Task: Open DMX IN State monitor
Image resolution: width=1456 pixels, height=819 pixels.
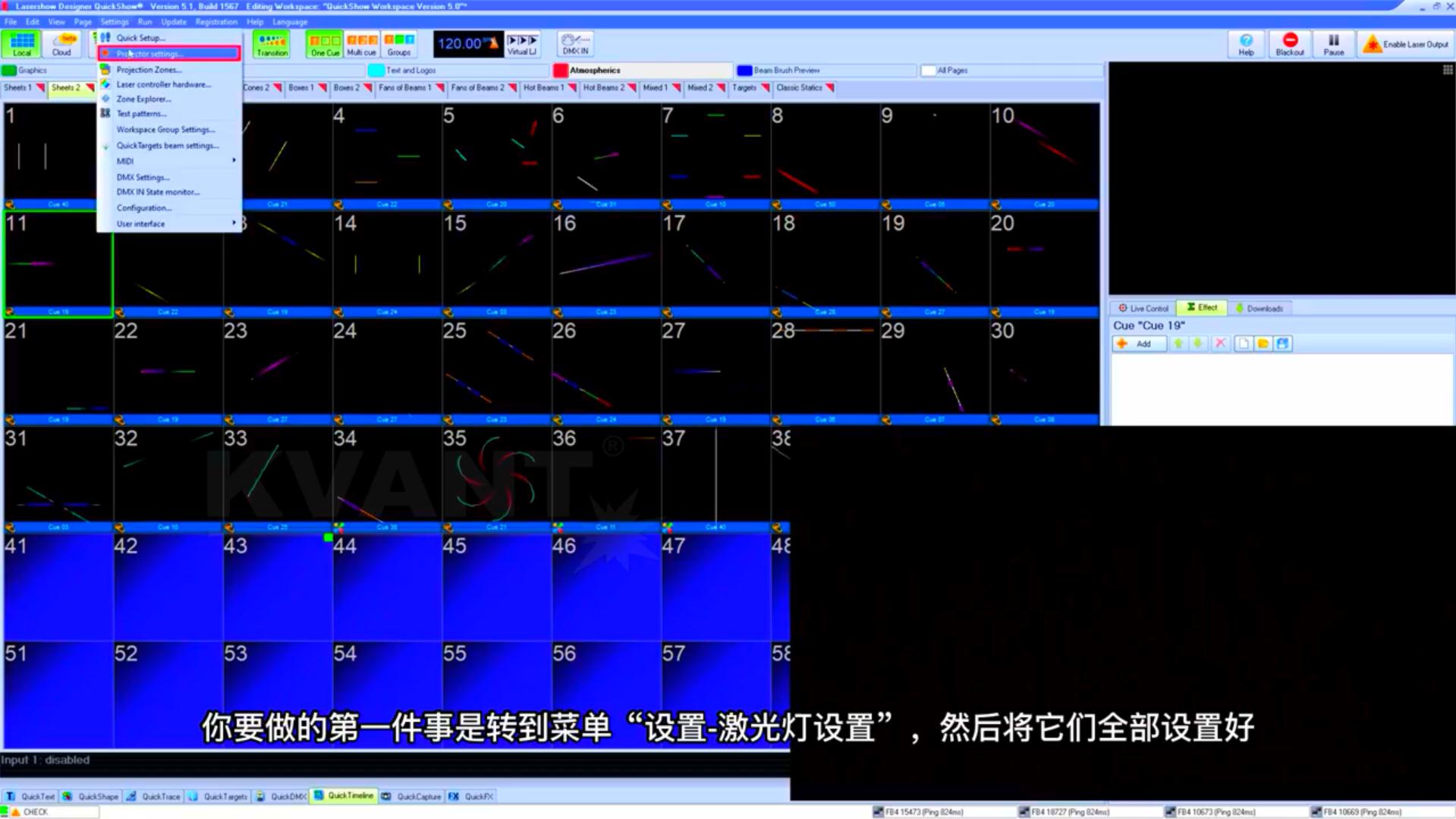Action: point(169,192)
